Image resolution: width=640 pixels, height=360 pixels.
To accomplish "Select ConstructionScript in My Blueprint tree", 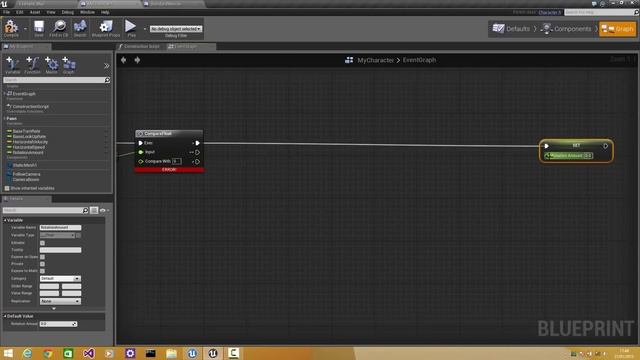I will point(31,107).
